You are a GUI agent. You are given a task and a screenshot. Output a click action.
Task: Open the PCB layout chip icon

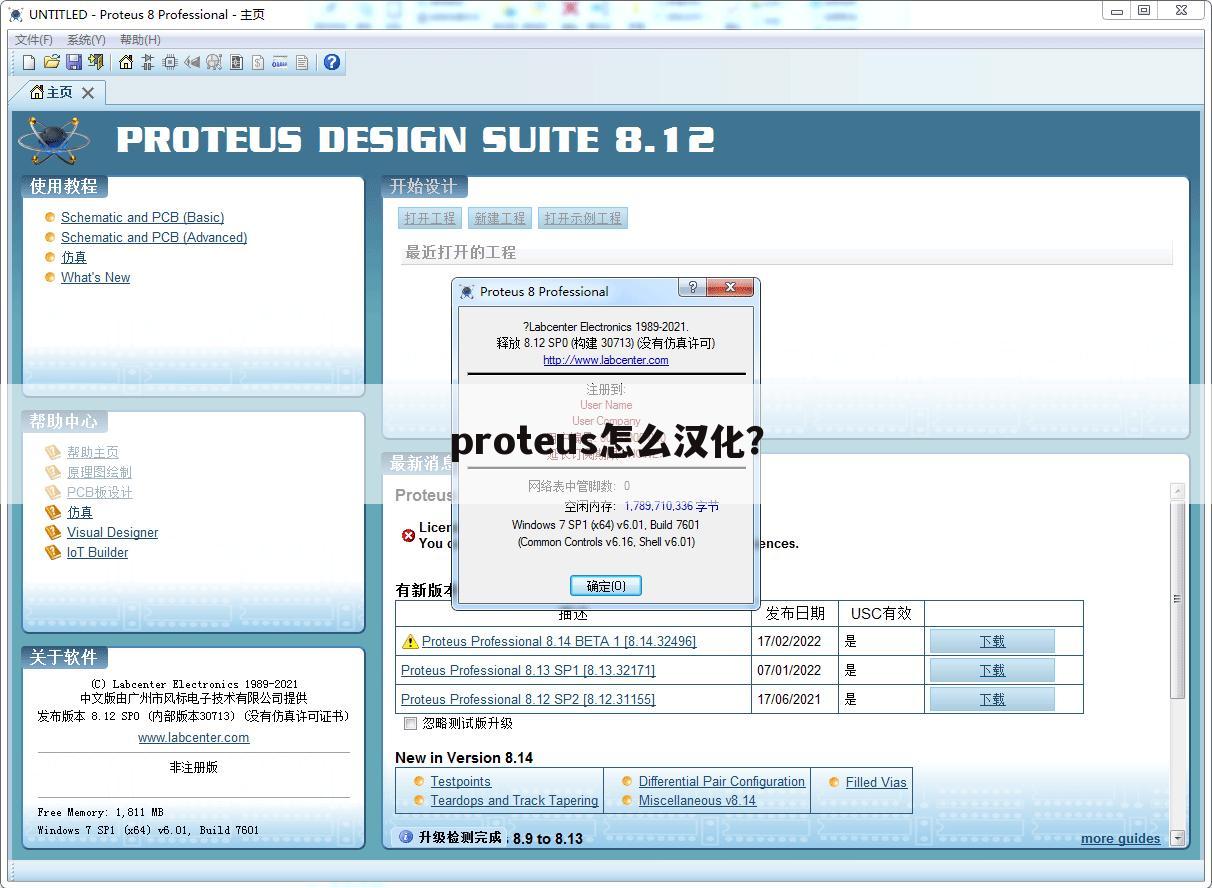[170, 62]
